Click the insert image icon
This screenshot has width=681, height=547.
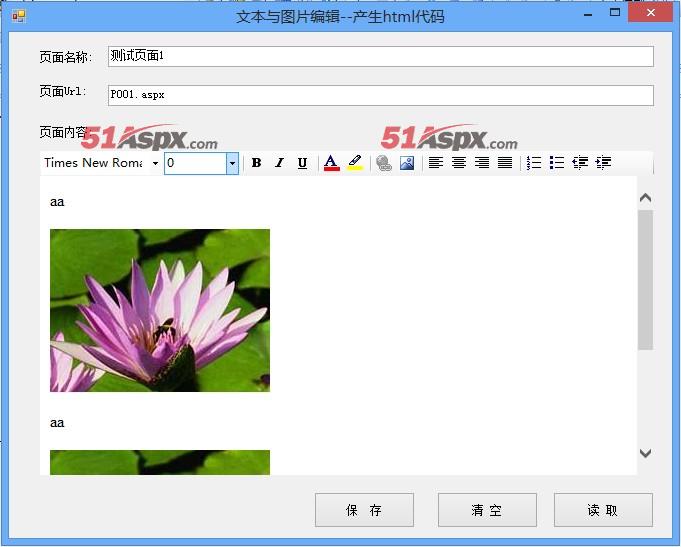[407, 163]
